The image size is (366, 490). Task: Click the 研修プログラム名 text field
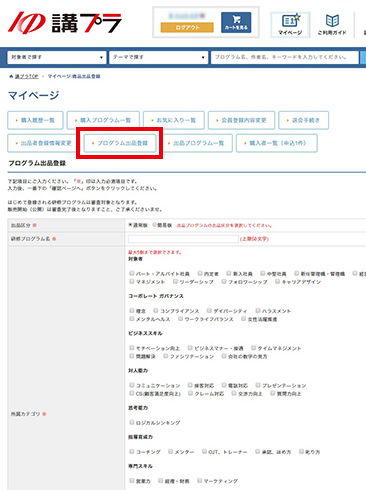pos(183,239)
